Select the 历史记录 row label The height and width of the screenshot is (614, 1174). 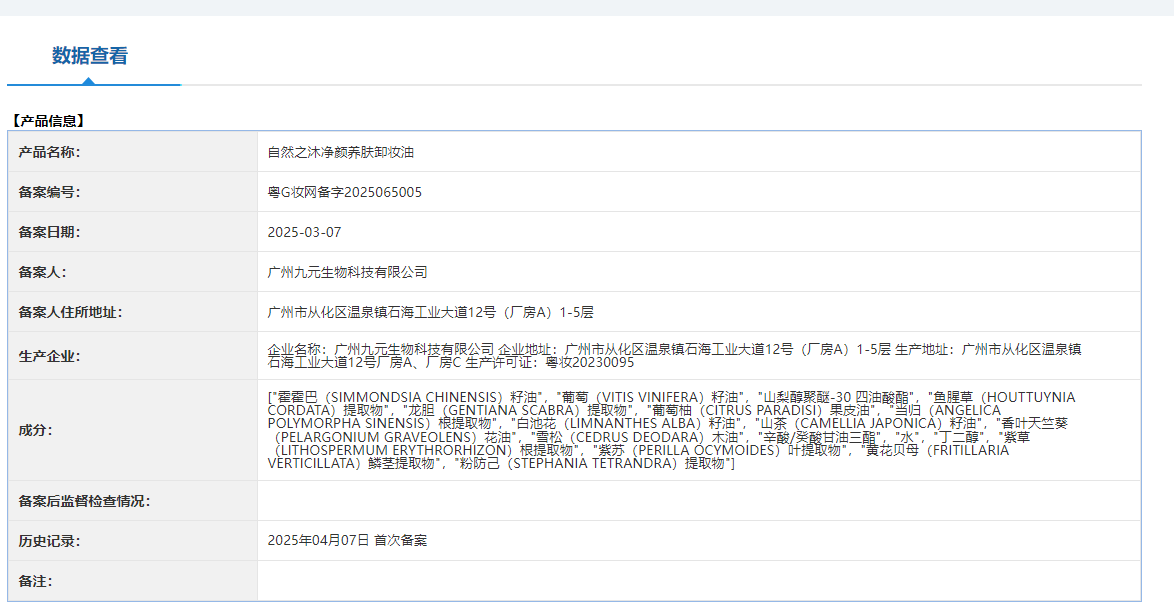49,540
